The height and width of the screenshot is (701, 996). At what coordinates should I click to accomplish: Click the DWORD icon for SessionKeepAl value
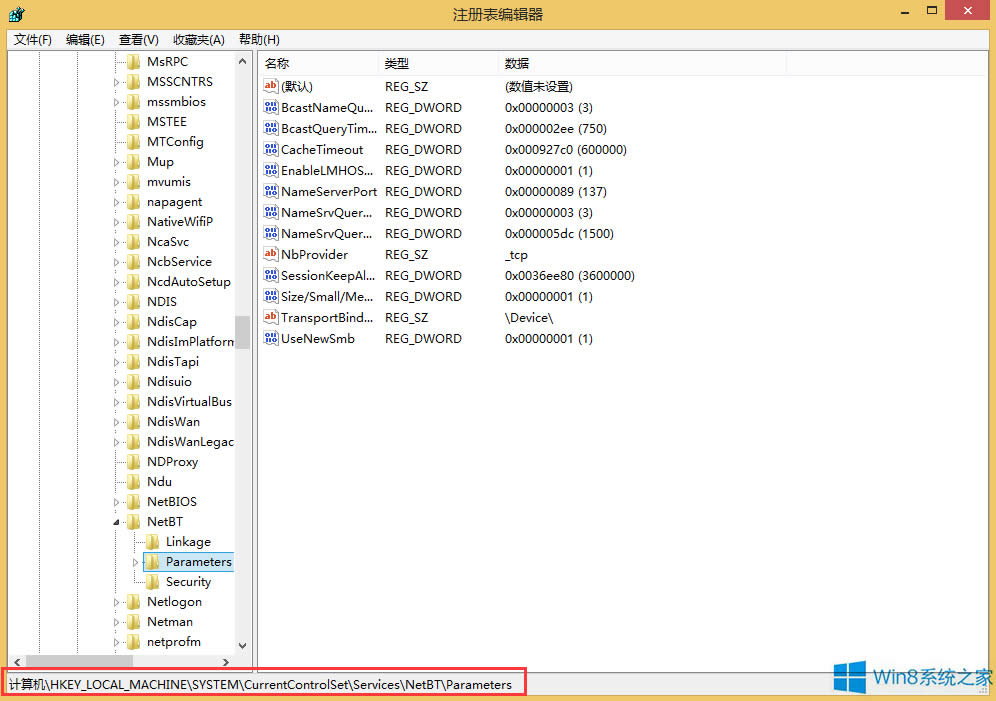point(271,275)
